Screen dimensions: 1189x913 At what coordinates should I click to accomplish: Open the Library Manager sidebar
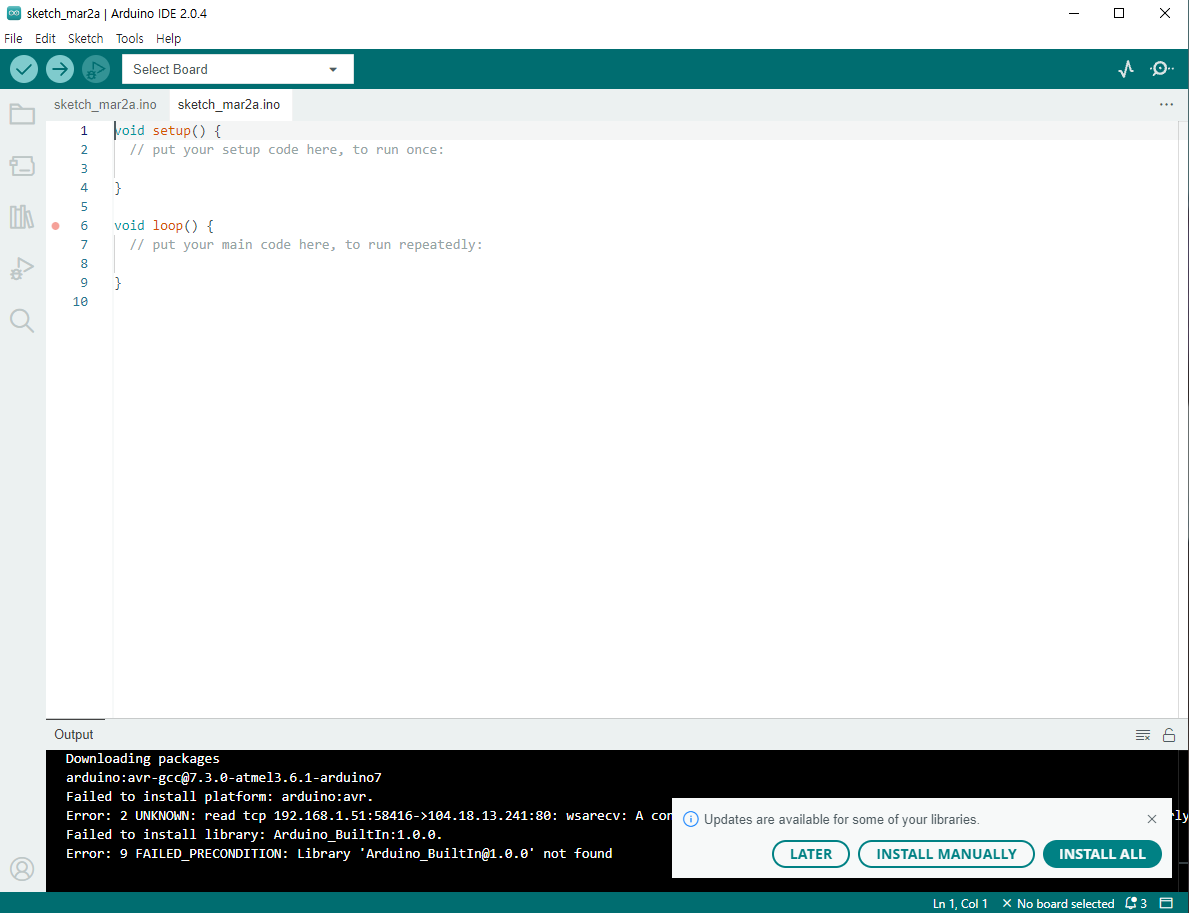(x=22, y=218)
